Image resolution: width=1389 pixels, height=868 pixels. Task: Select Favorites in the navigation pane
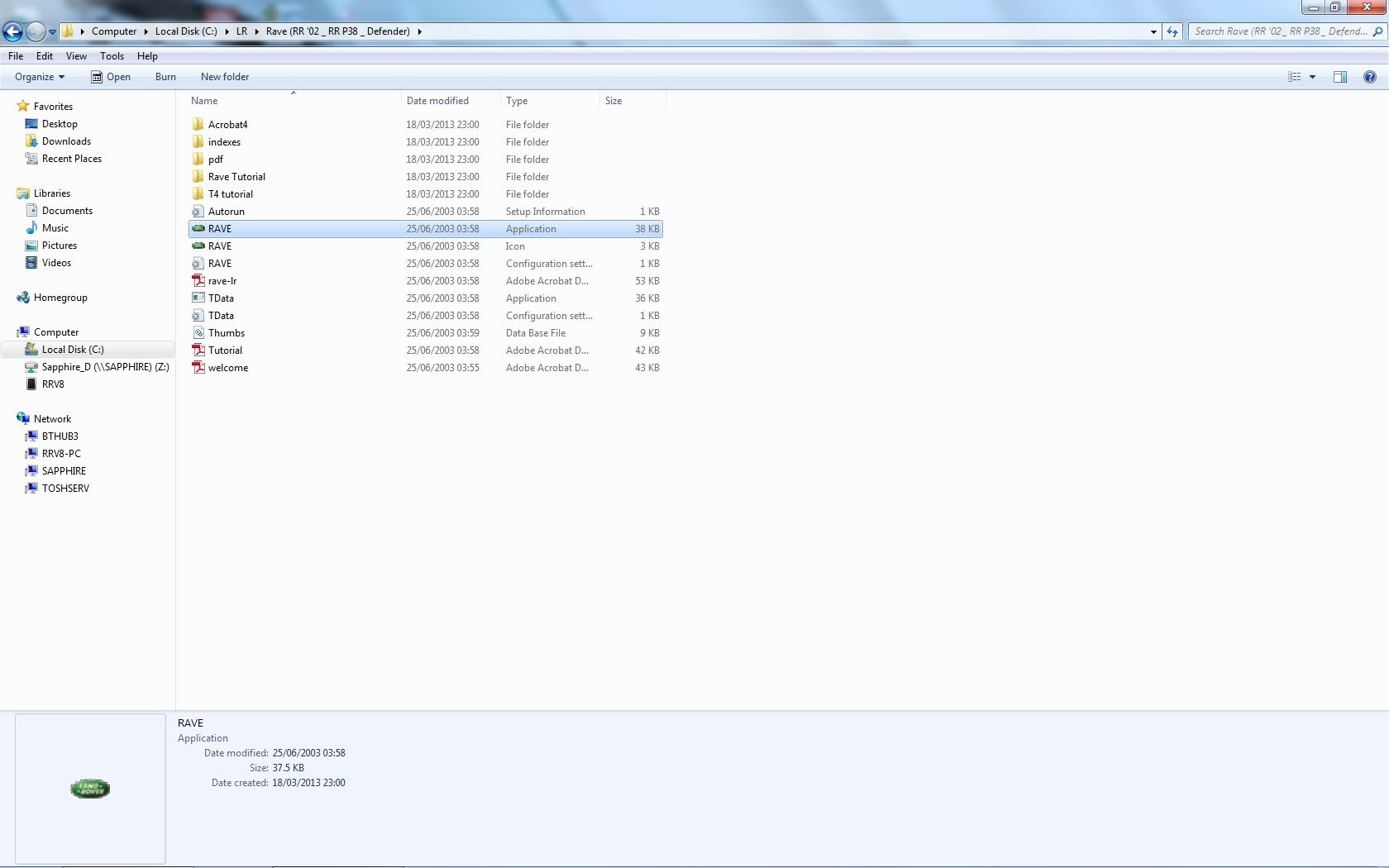click(53, 107)
